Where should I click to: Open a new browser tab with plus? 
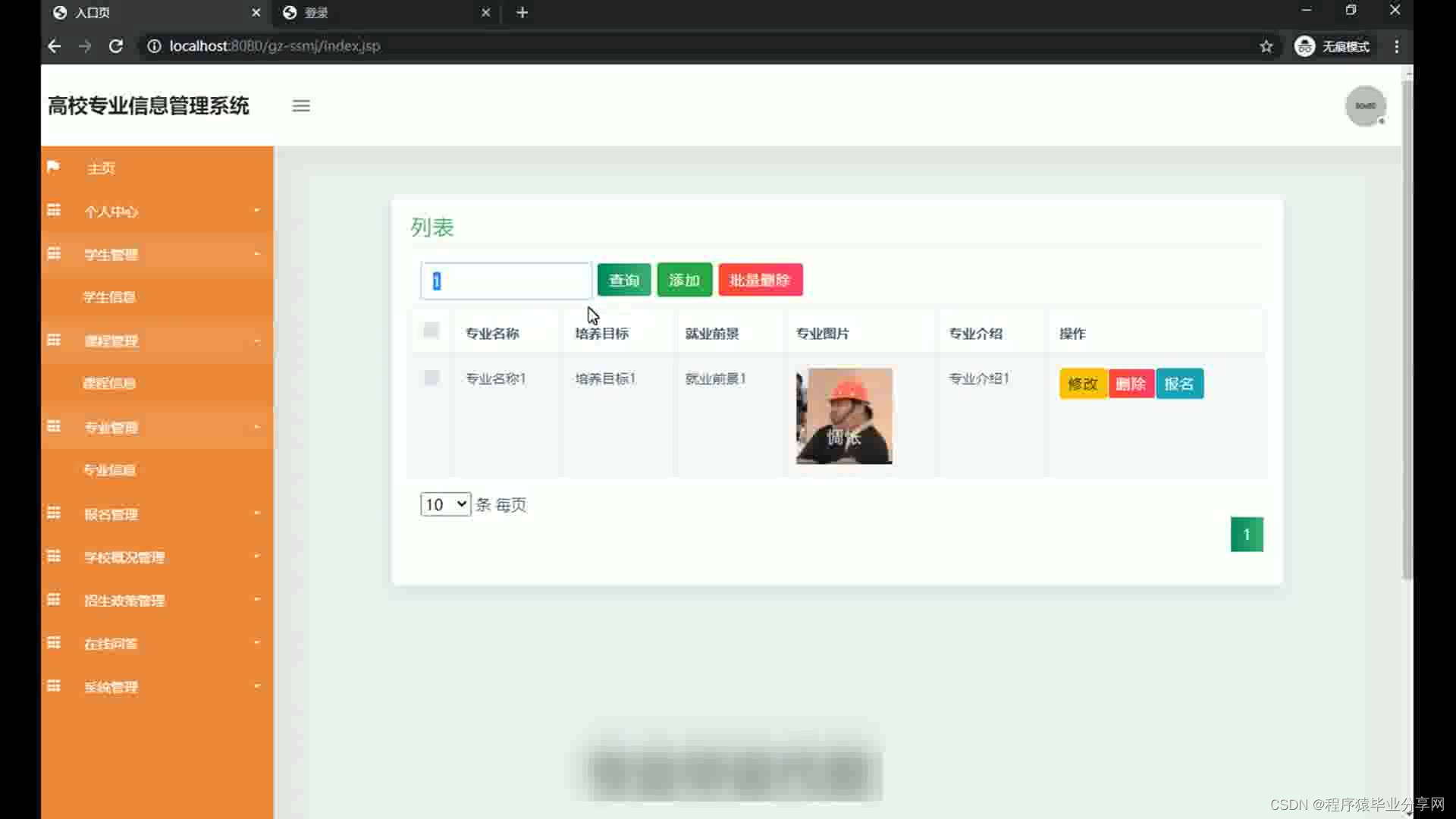(x=522, y=13)
